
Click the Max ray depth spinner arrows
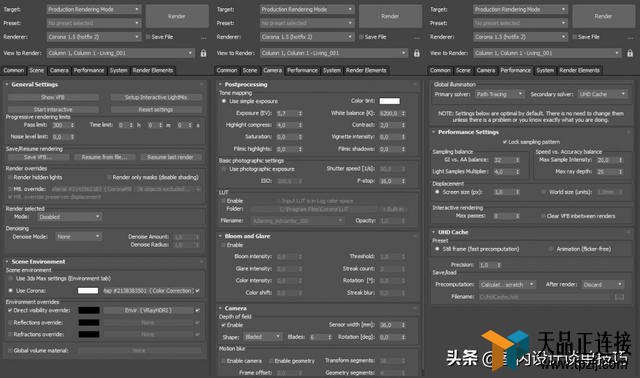coord(620,172)
